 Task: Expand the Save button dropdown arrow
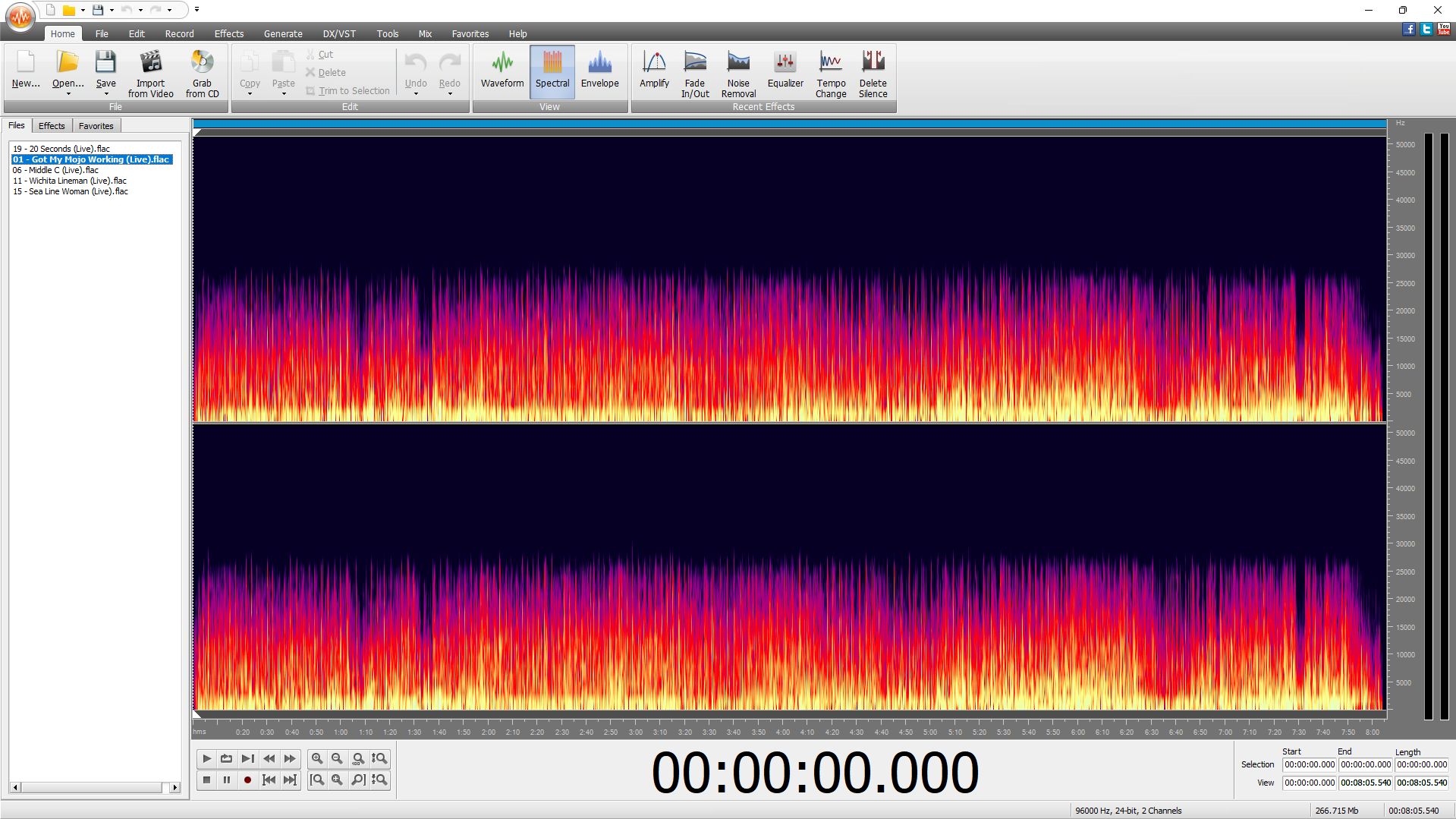106,94
